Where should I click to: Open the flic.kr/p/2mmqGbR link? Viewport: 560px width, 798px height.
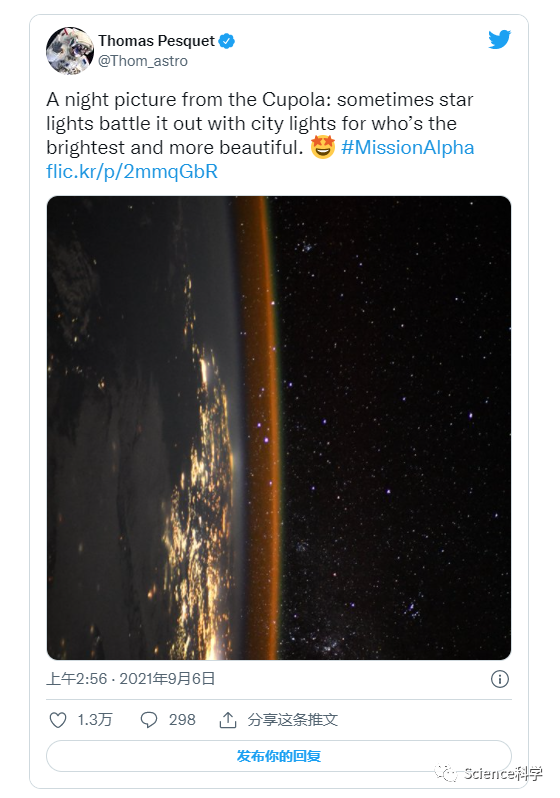[x=132, y=172]
